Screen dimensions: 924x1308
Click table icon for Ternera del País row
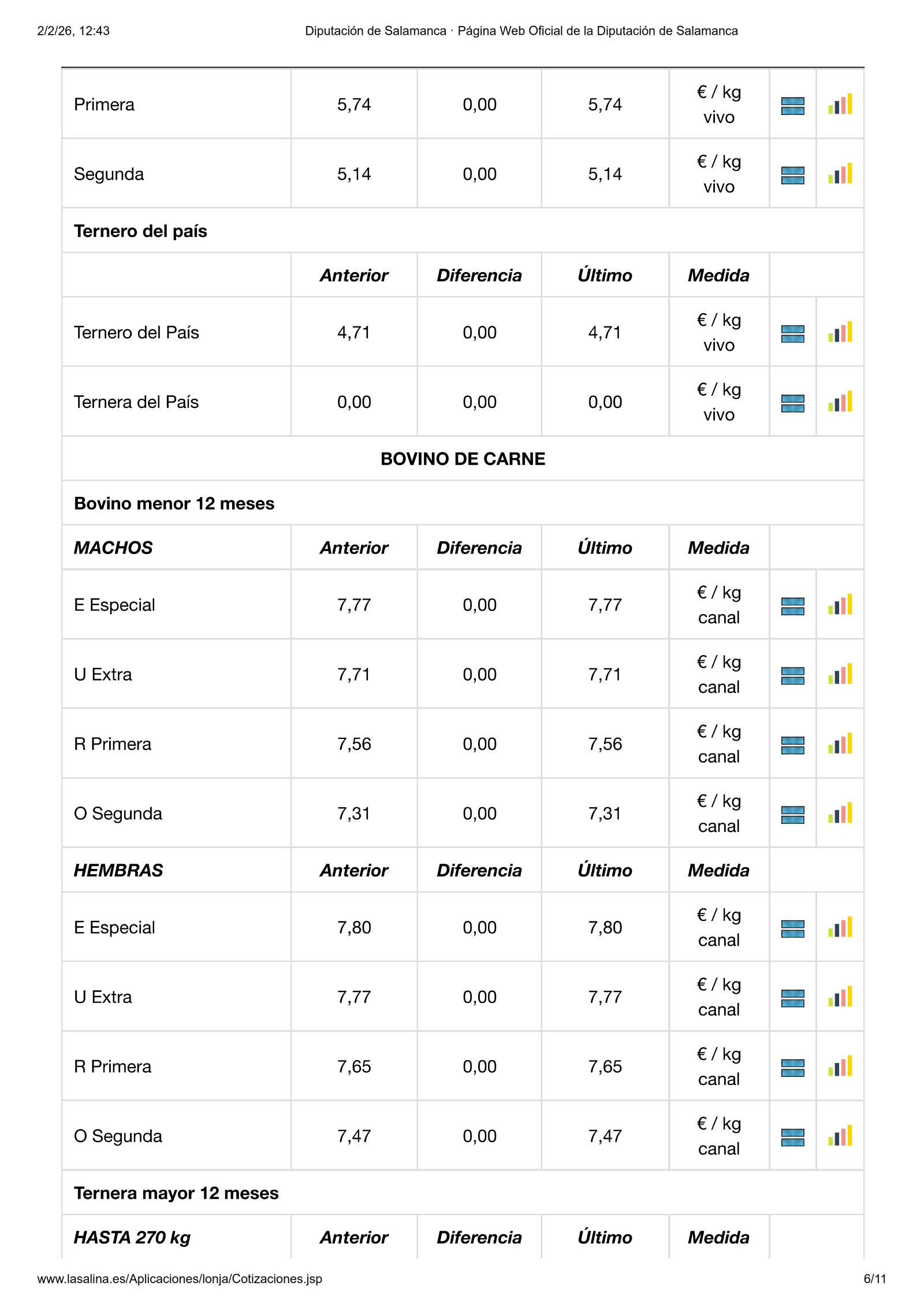coord(792,403)
